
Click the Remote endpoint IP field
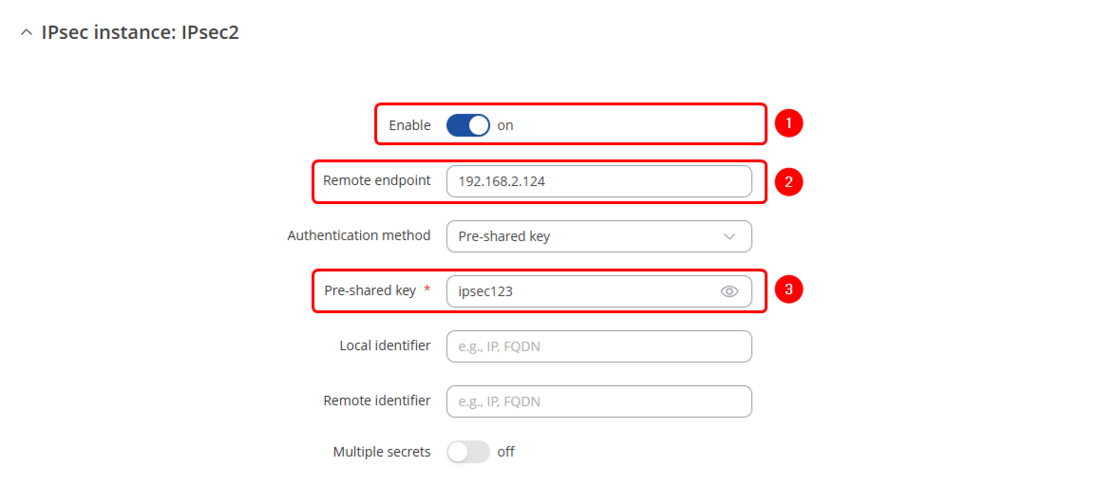pyautogui.click(x=598, y=181)
